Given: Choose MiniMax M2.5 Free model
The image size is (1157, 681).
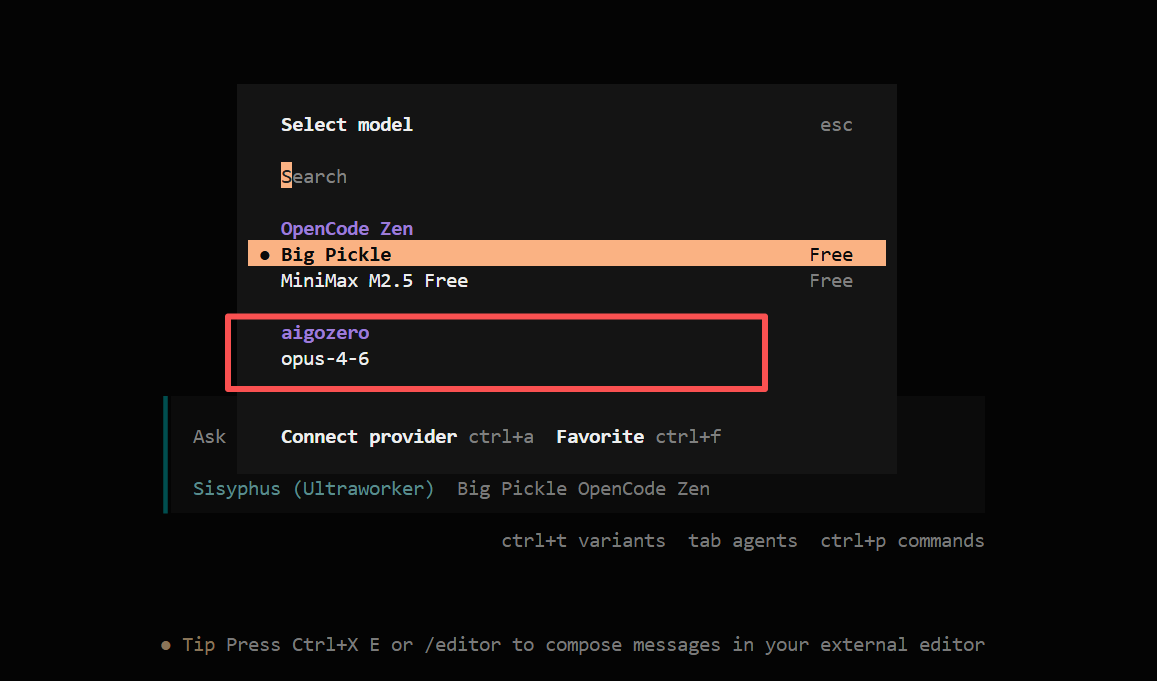Looking at the screenshot, I should 374,281.
